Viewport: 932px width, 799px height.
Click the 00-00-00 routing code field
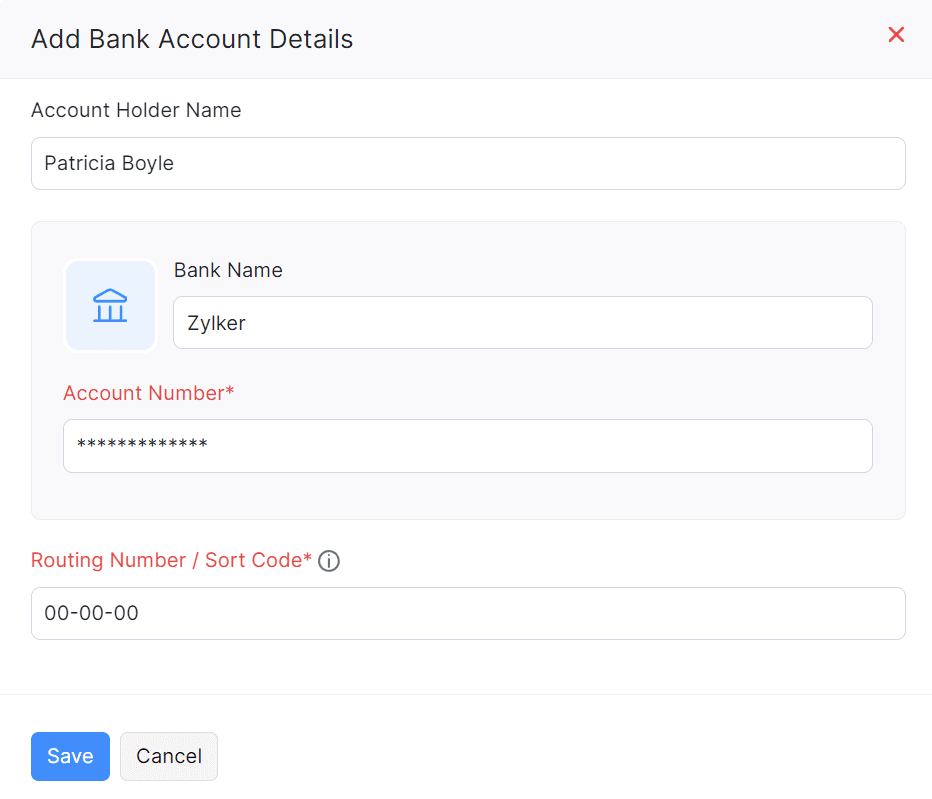[x=468, y=613]
